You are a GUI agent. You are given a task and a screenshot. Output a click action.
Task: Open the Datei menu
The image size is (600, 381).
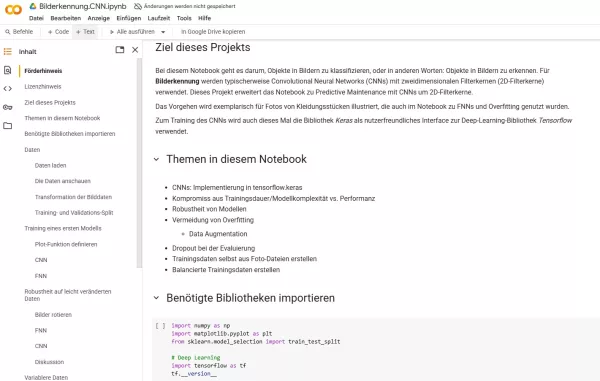coord(36,18)
